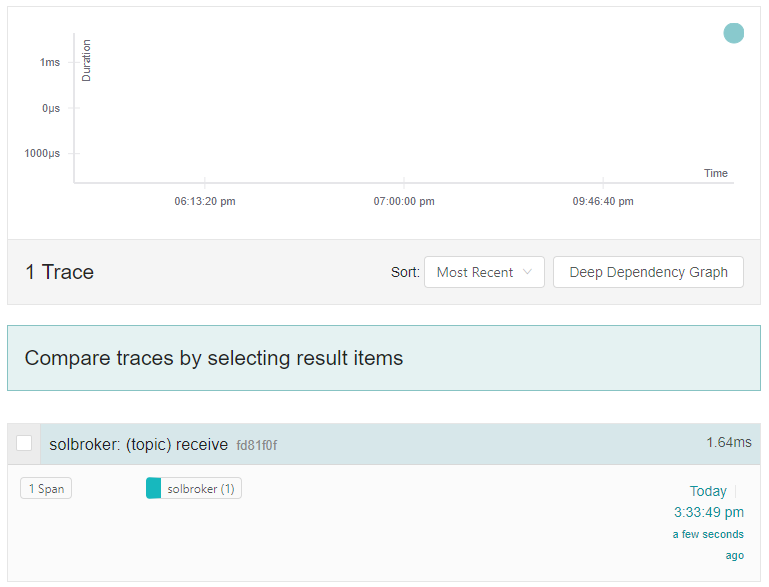Viewport: 769px width, 587px height.
Task: Click the Today date label
Action: [708, 491]
